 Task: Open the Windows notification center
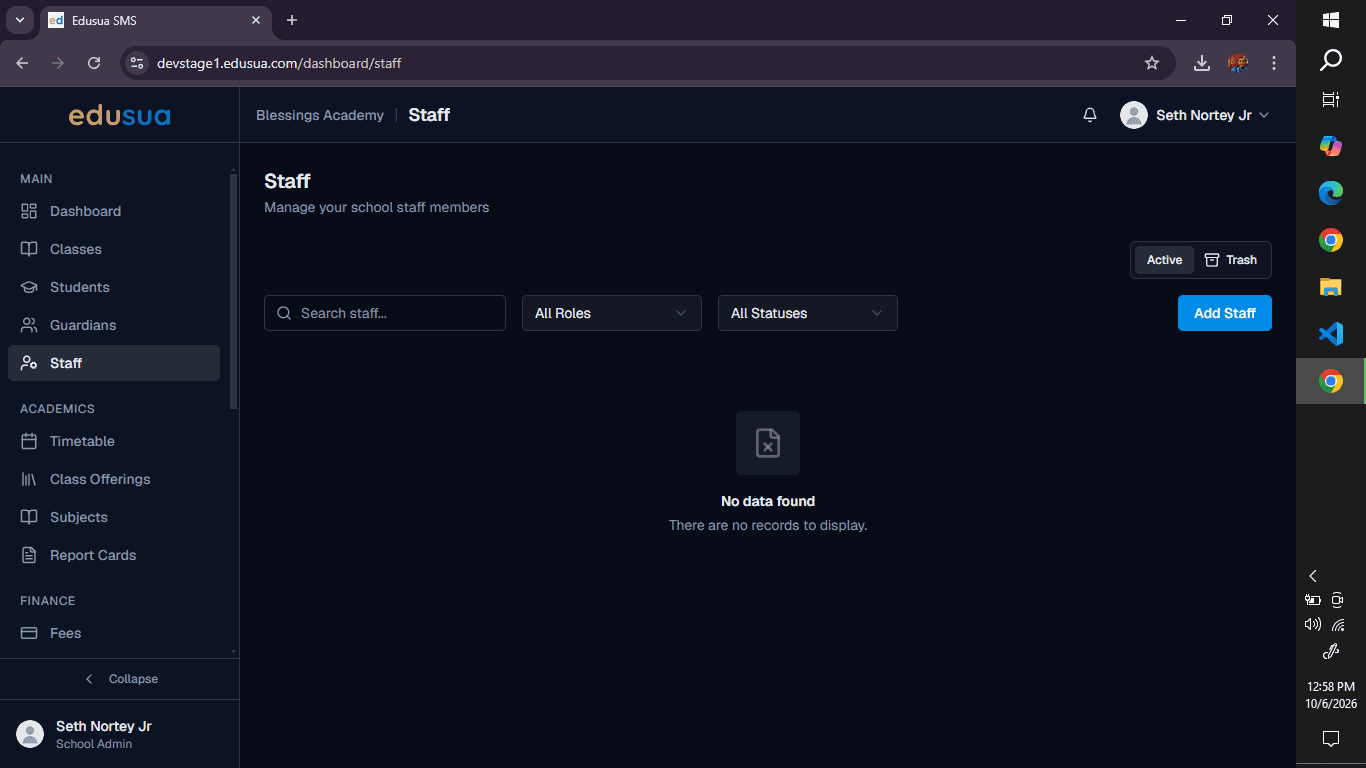(x=1331, y=739)
